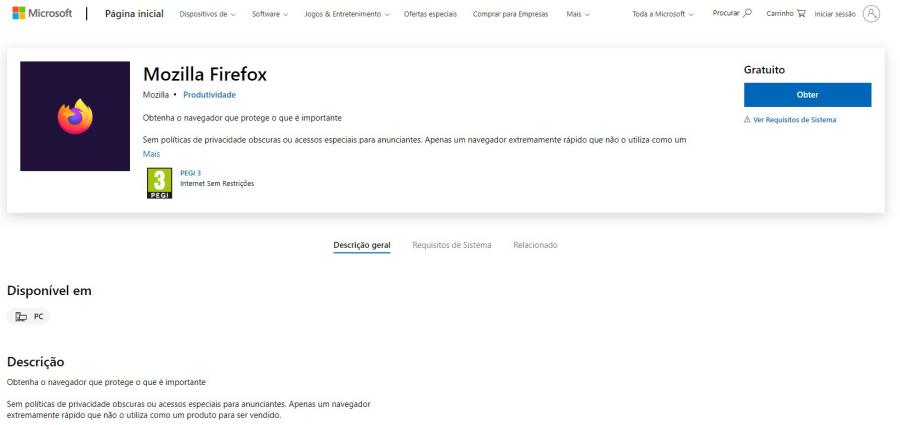The image size is (900, 425).
Task: Open Ofertas especiais
Action: tap(430, 14)
